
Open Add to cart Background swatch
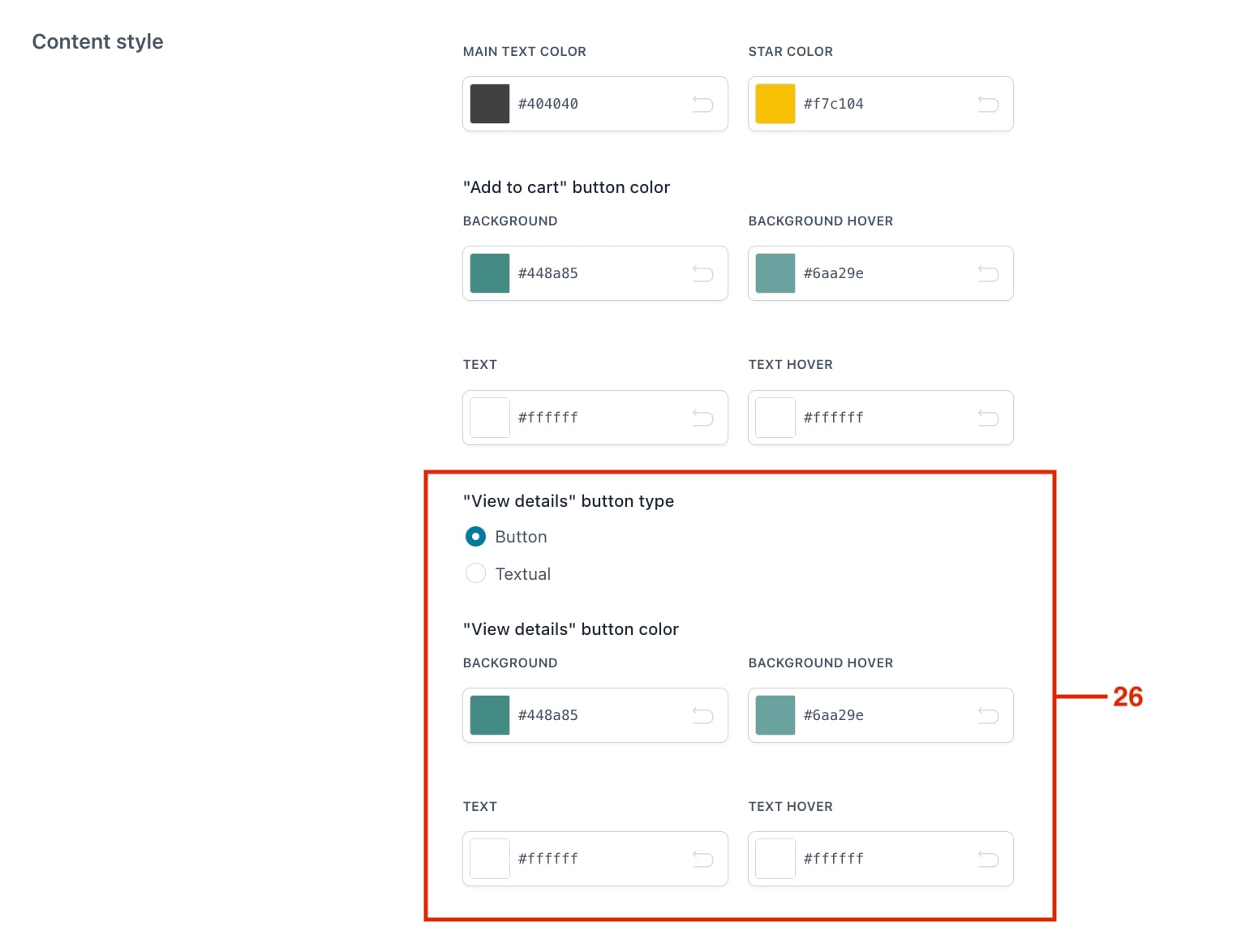click(x=490, y=273)
